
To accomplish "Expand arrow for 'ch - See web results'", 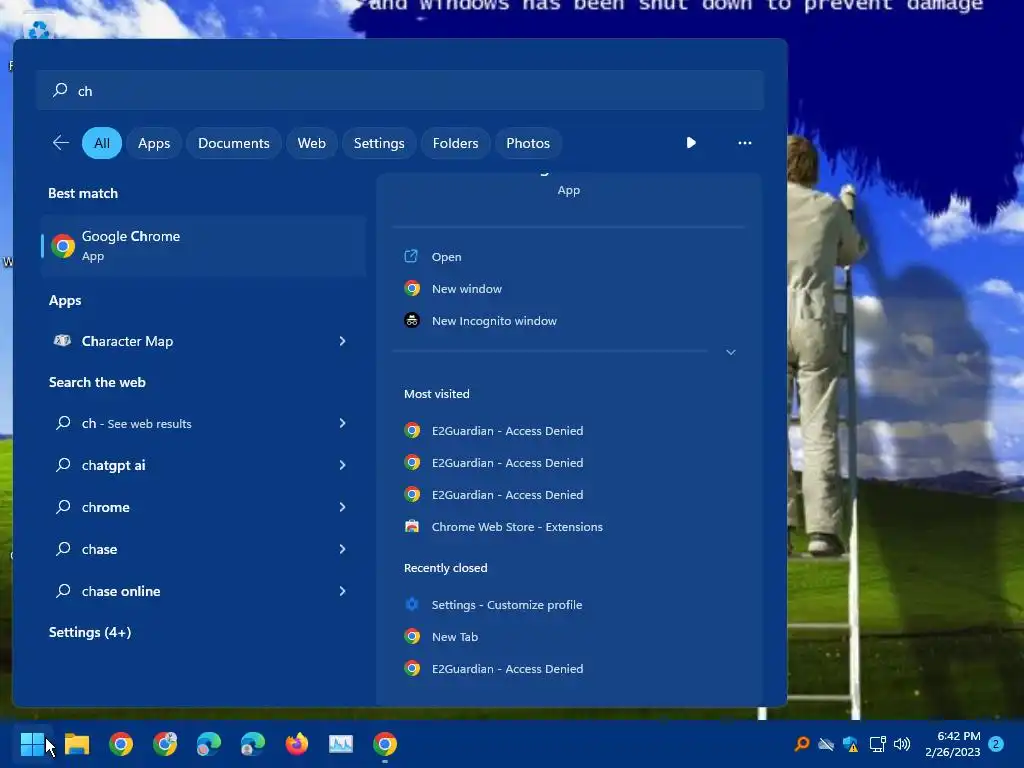I will (342, 423).
